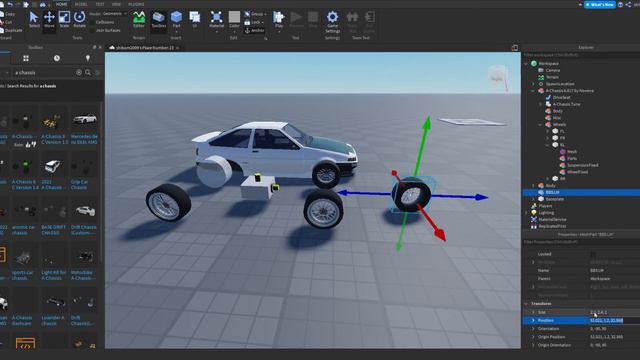Screen dimensions: 640x360
Task: Expand the FL wheel node
Action: (x=548, y=131)
